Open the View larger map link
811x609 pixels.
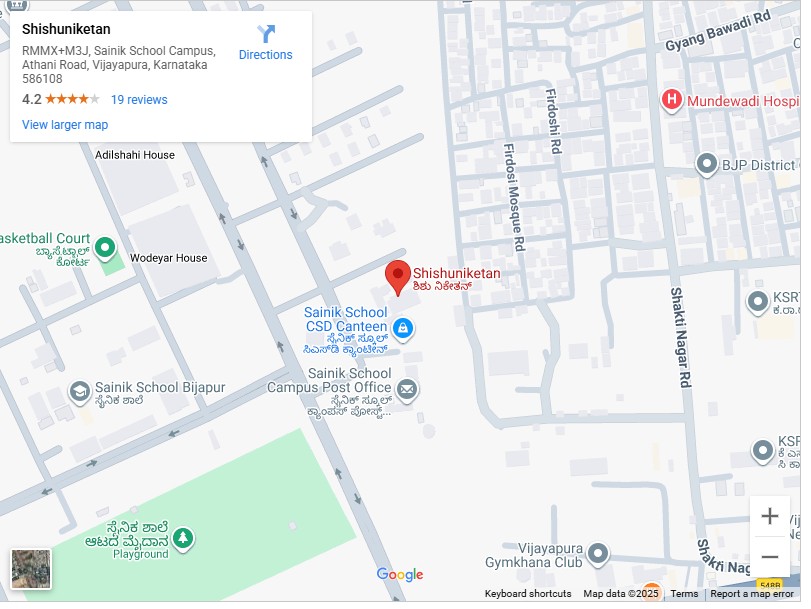65,125
